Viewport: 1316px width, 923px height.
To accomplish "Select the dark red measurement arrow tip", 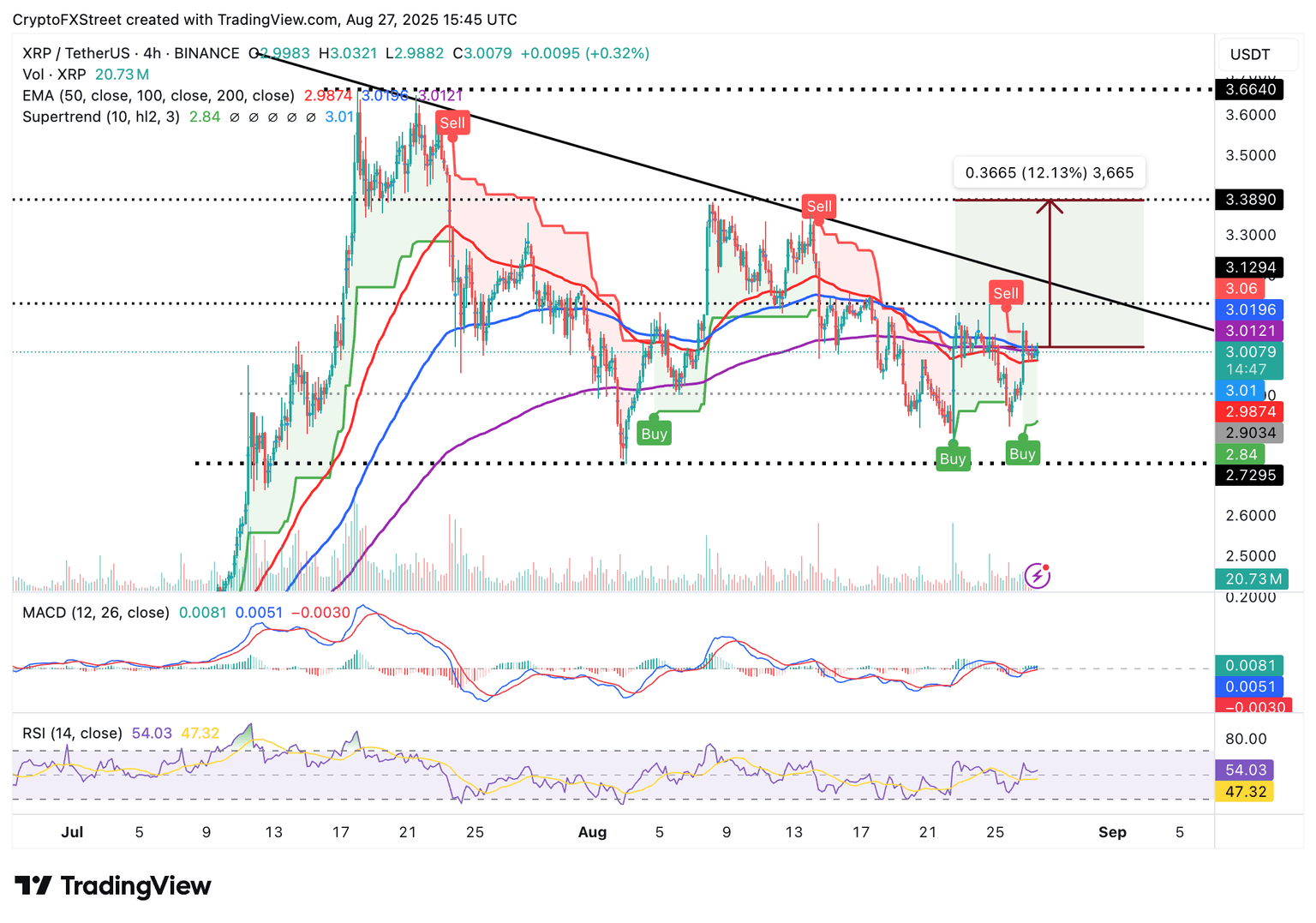I will coord(1050,204).
